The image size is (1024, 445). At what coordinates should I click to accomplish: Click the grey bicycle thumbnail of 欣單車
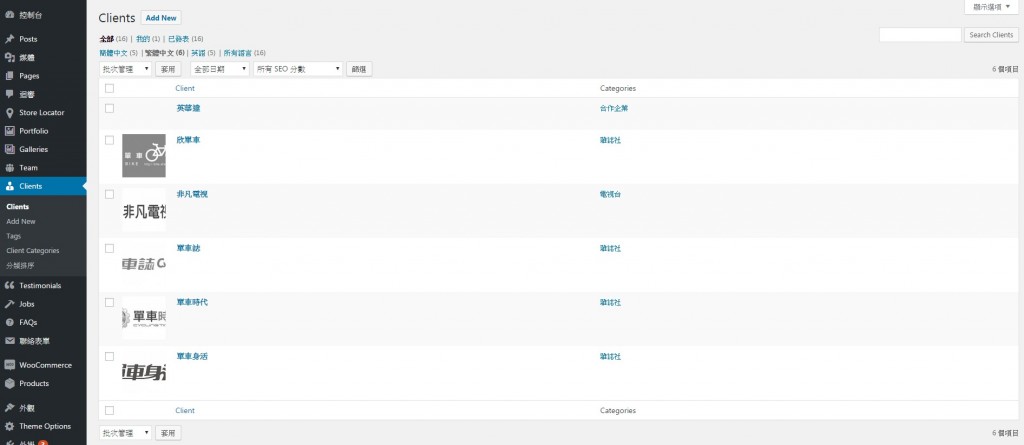[144, 156]
